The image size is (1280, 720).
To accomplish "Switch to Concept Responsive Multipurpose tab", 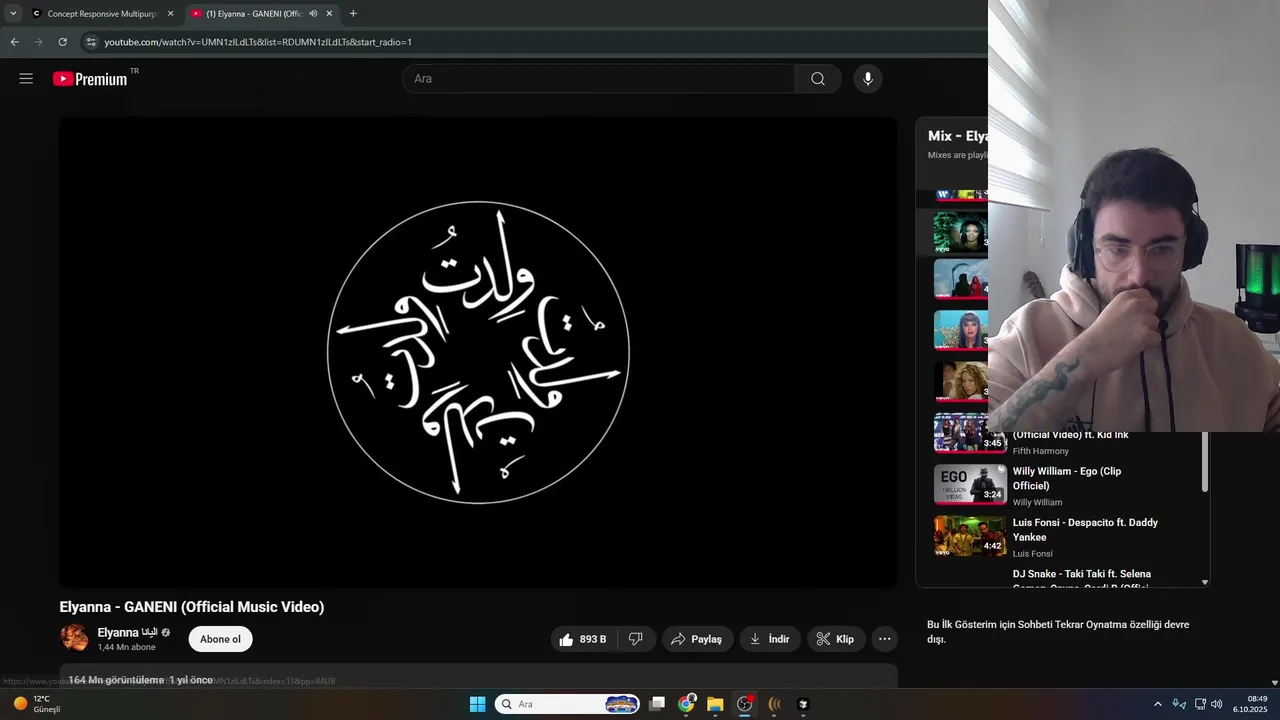I will tap(102, 14).
